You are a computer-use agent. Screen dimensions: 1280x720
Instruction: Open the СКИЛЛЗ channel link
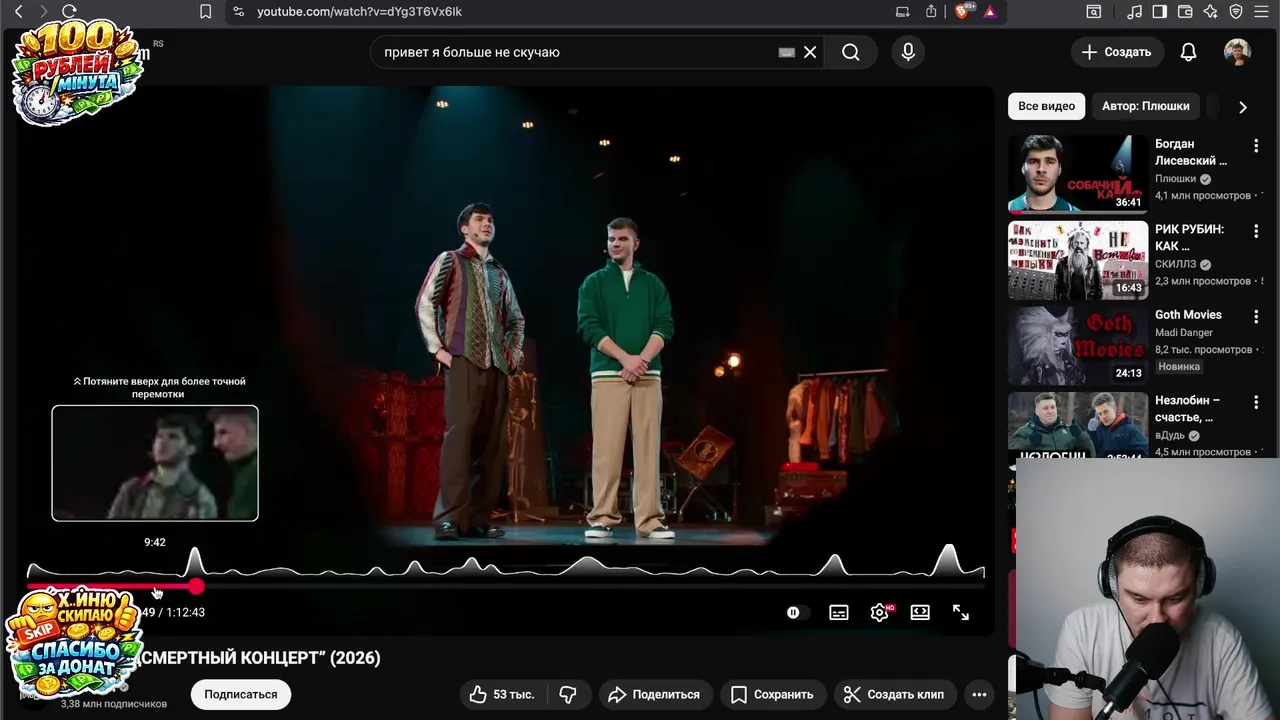click(1176, 264)
